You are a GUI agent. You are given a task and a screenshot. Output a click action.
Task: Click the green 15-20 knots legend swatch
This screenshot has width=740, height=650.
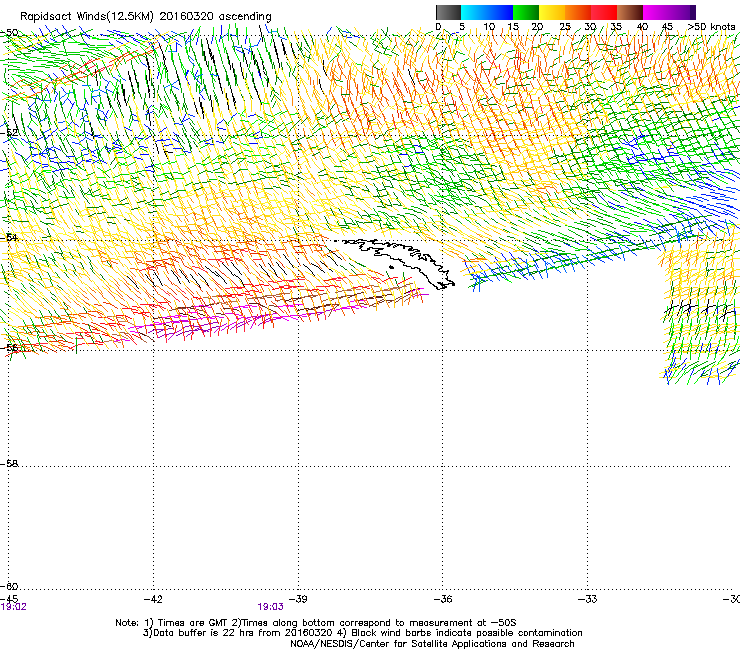[526, 12]
